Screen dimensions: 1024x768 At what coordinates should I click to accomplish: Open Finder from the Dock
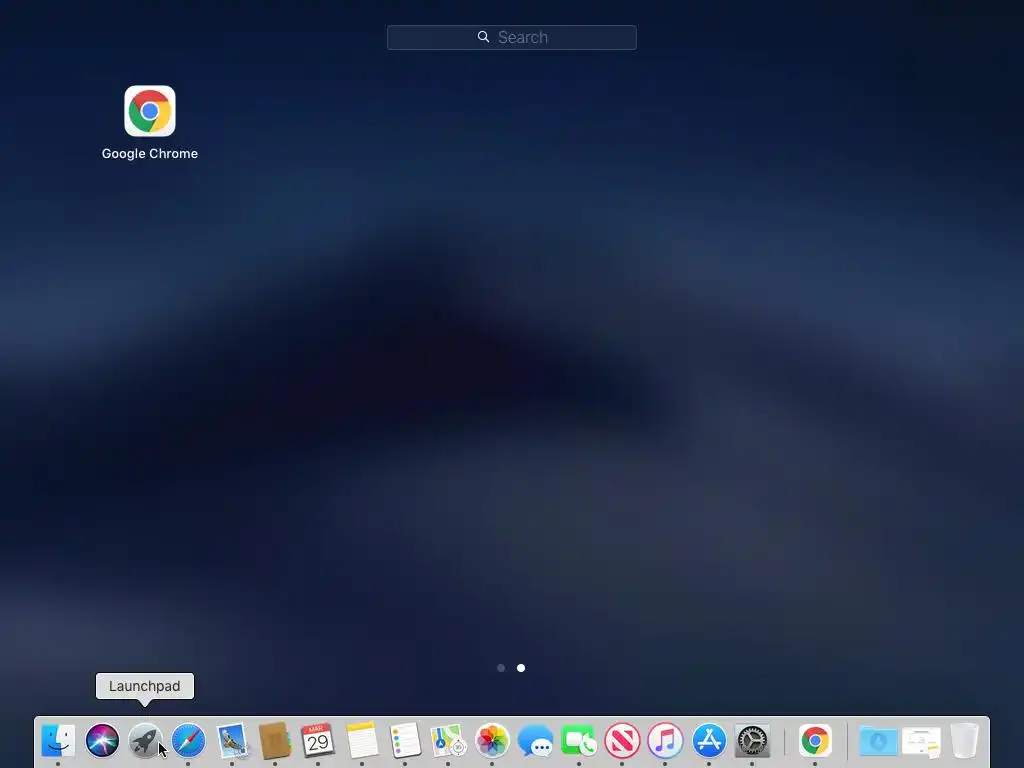pyautogui.click(x=58, y=741)
